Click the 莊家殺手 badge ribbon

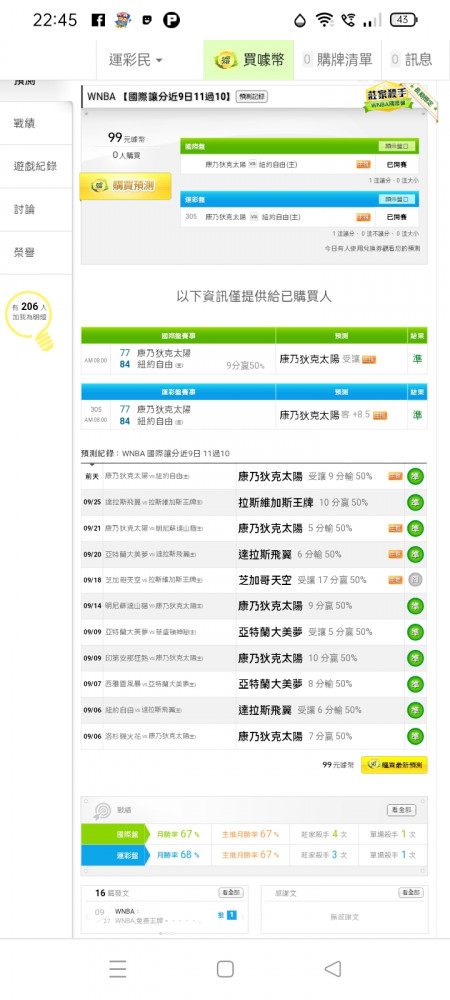coord(388,96)
